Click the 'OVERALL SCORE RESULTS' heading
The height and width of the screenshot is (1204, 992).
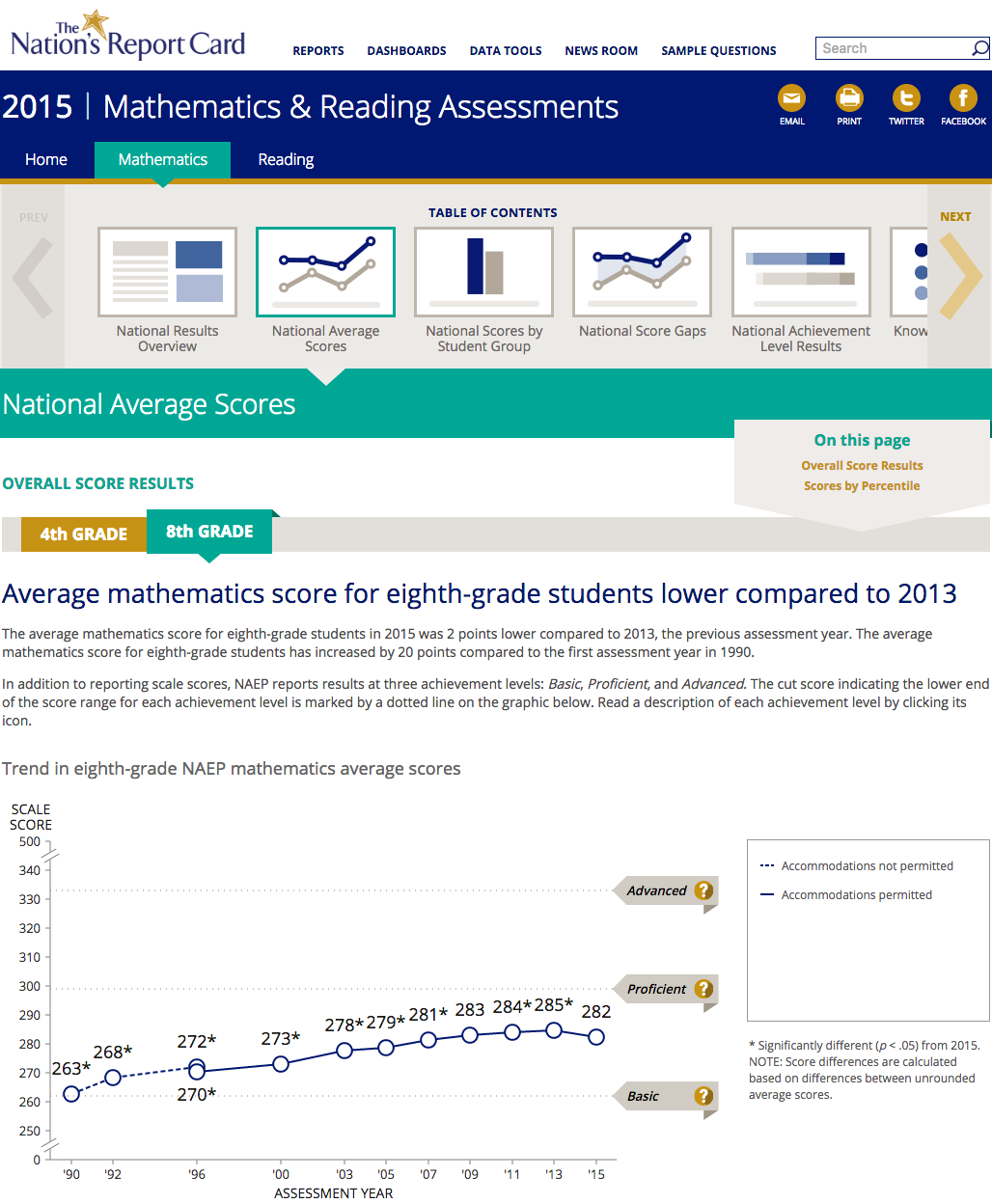[97, 483]
